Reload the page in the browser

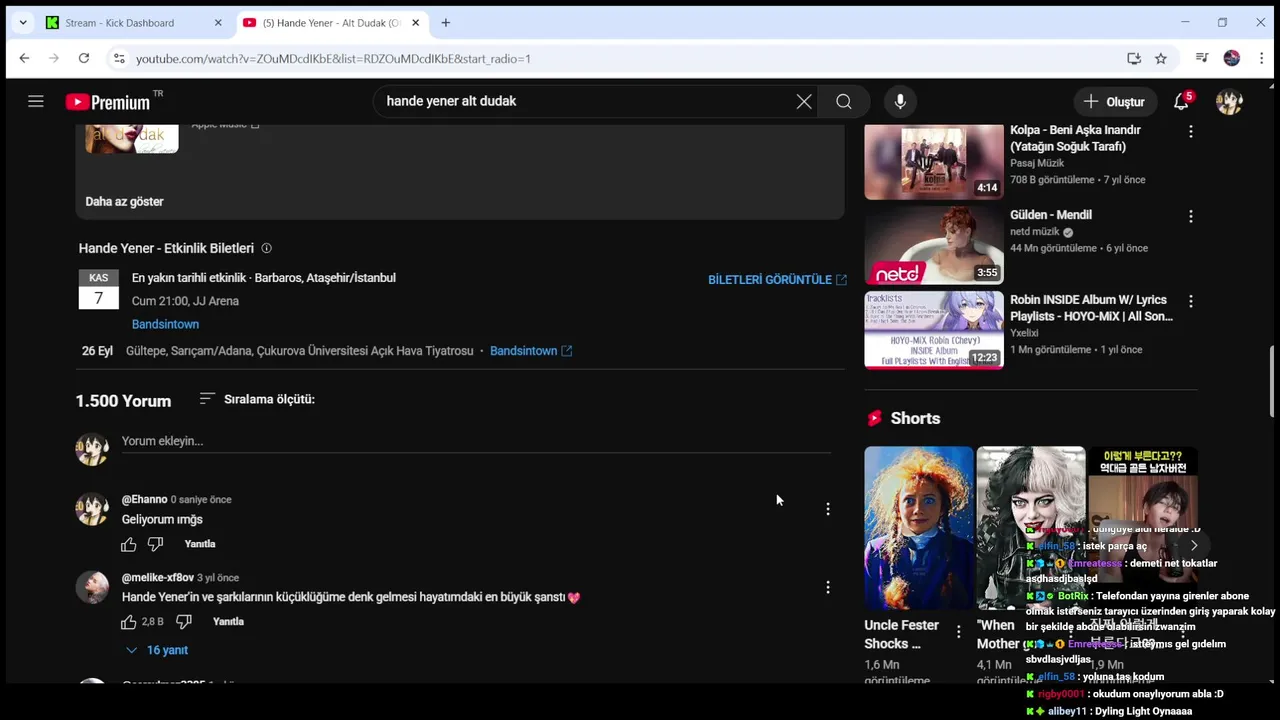(x=84, y=58)
